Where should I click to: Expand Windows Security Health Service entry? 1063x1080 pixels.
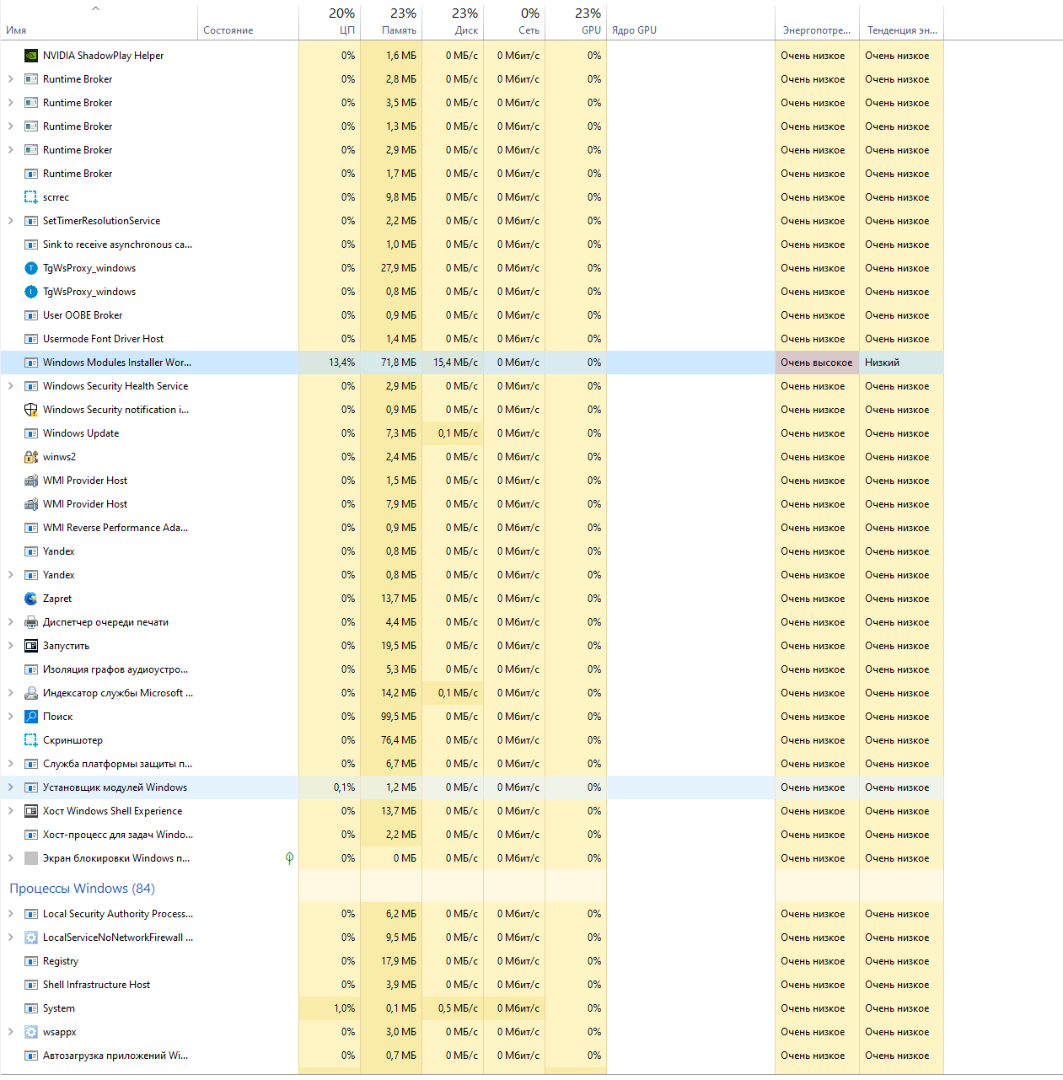(10, 386)
